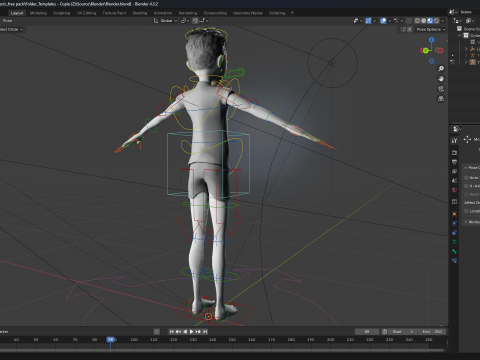This screenshot has height=360, width=480.
Task: Click the Move tool icon in properties panel
Action: [467, 139]
